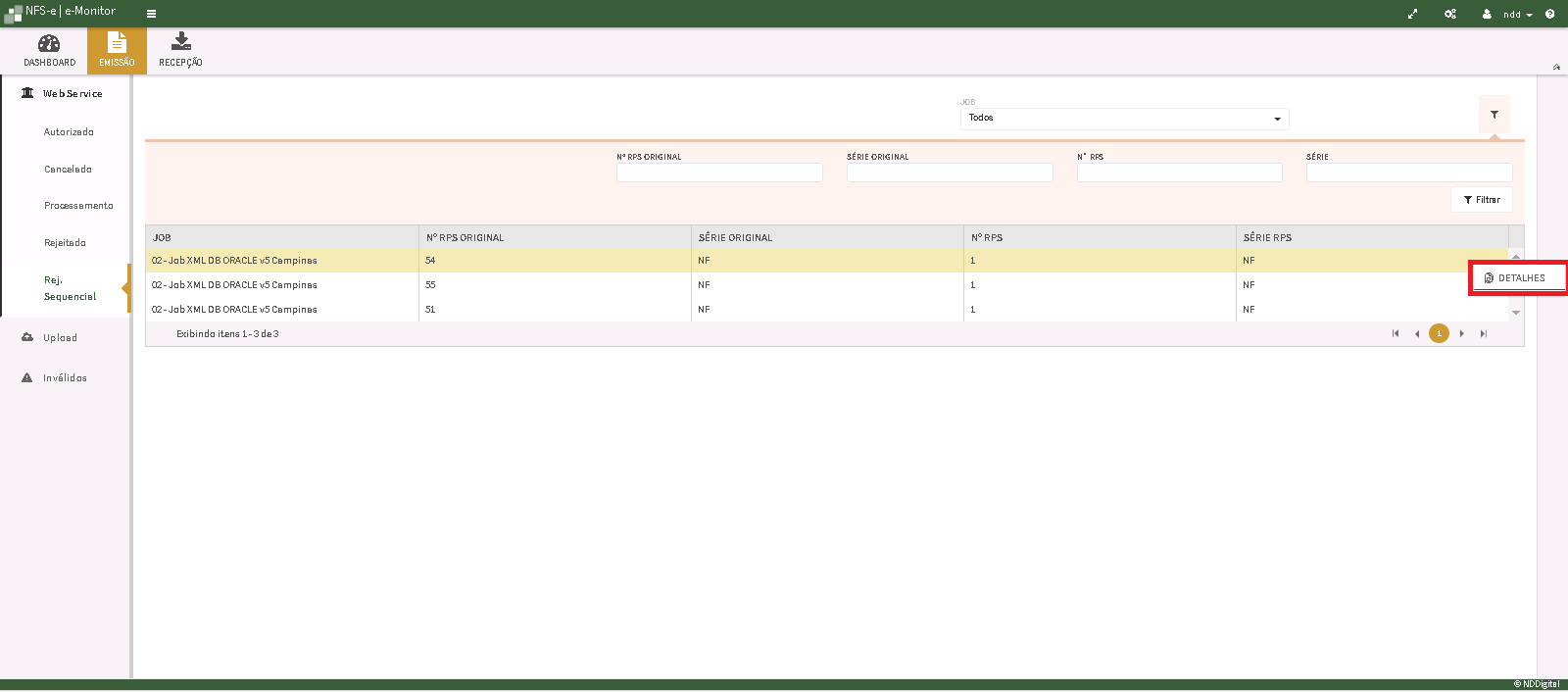Toggle the funnel filter panel icon

(1494, 115)
